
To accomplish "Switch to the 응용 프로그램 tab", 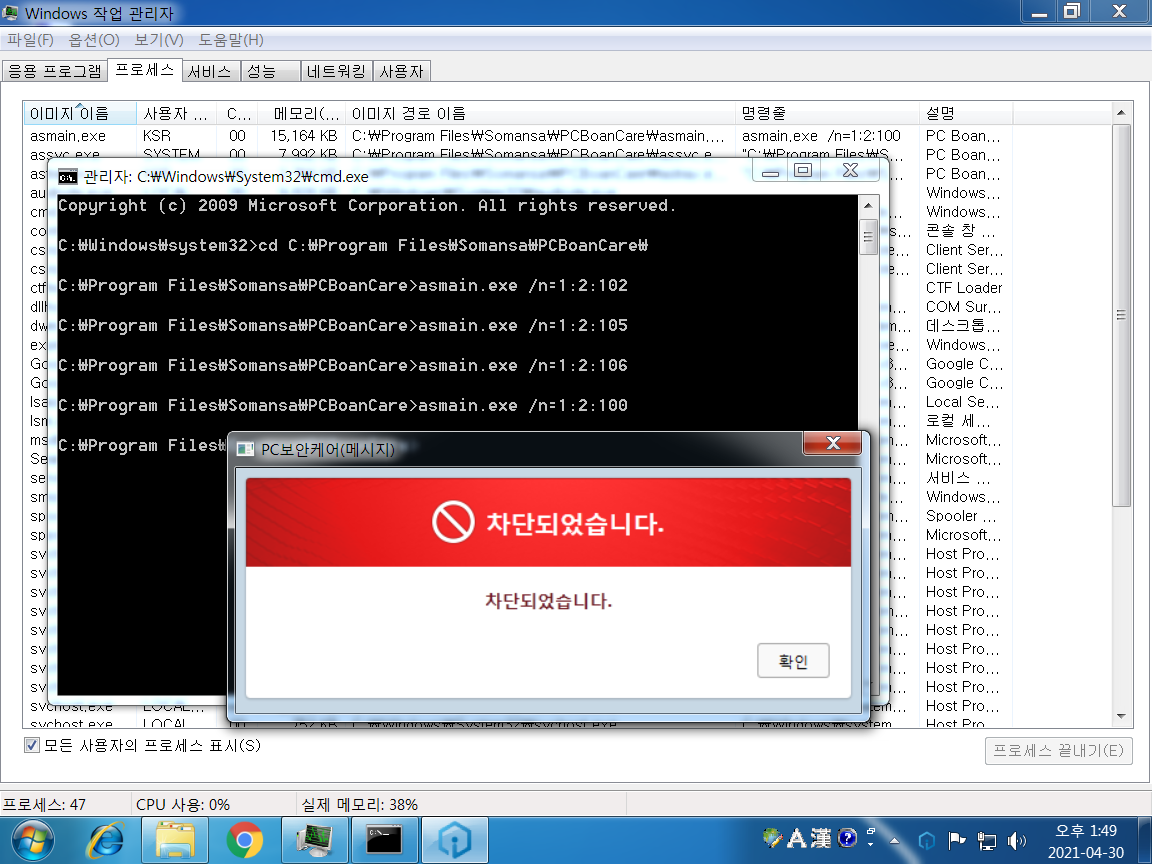I will tap(54, 71).
